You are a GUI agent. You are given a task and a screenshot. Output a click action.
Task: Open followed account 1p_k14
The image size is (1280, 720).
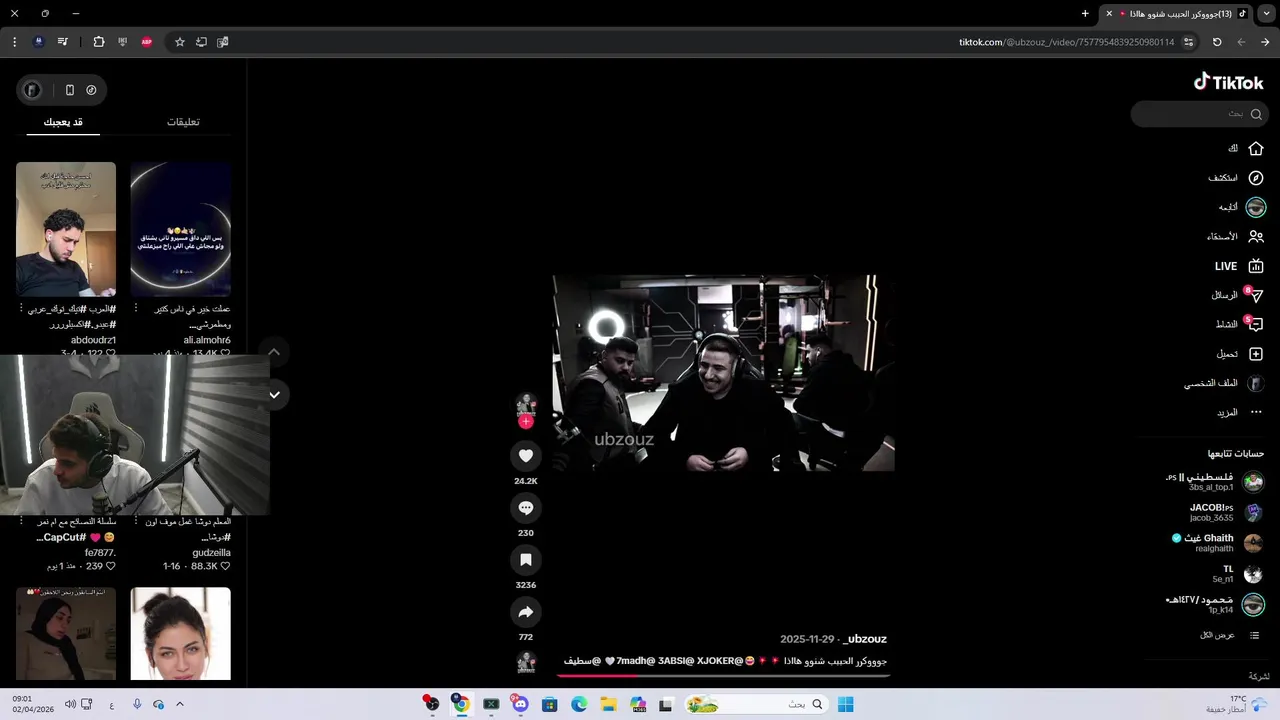pos(1221,610)
